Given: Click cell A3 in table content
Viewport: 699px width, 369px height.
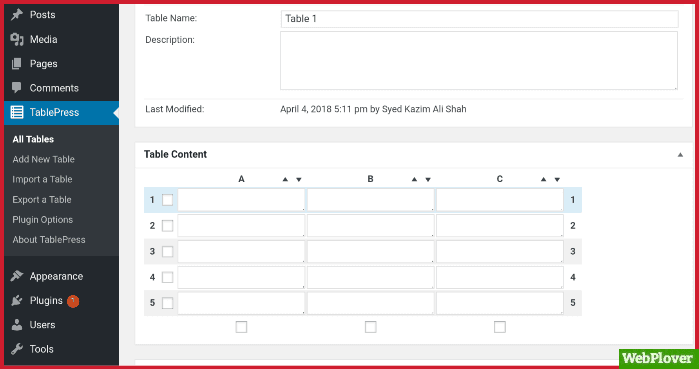Looking at the screenshot, I should (241, 251).
